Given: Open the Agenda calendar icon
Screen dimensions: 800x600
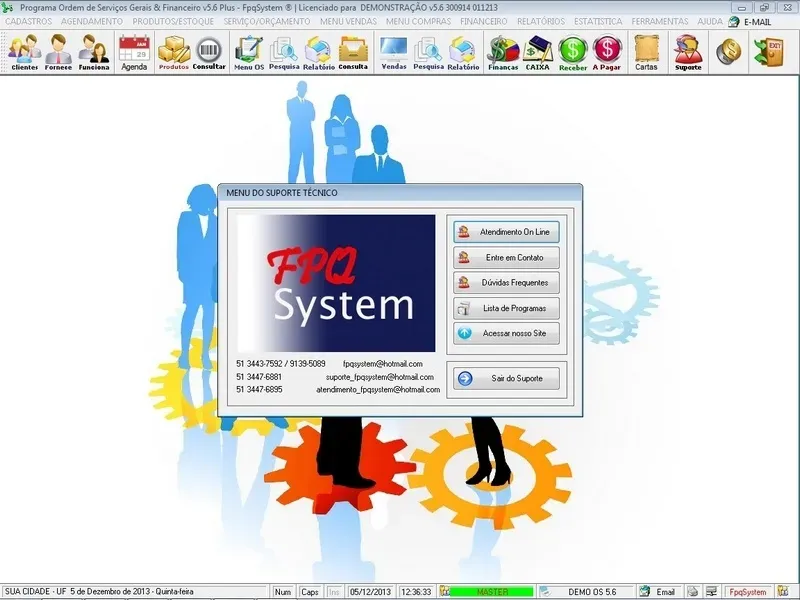Looking at the screenshot, I should pyautogui.click(x=134, y=51).
